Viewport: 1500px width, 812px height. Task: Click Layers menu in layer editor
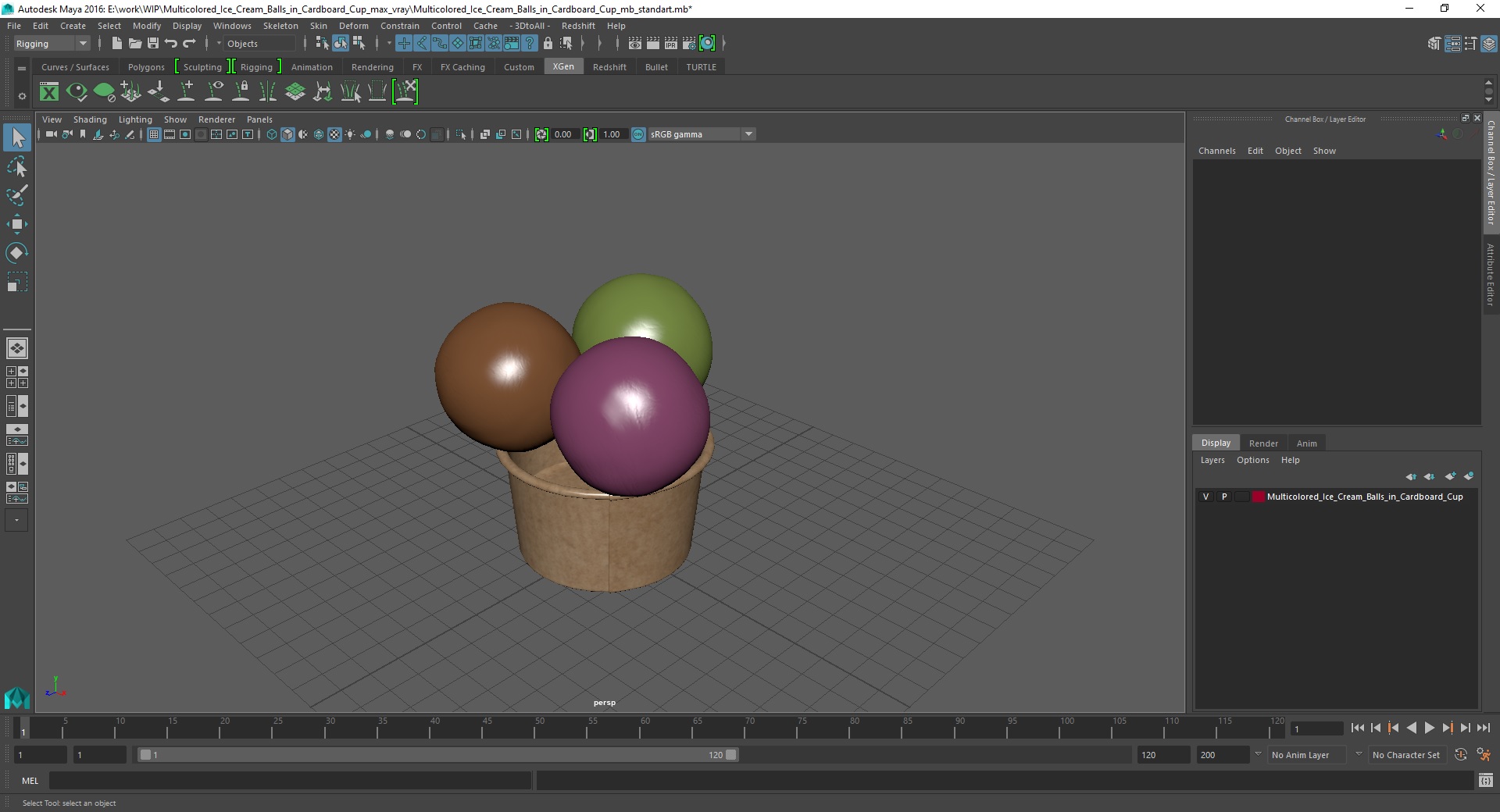click(1212, 460)
